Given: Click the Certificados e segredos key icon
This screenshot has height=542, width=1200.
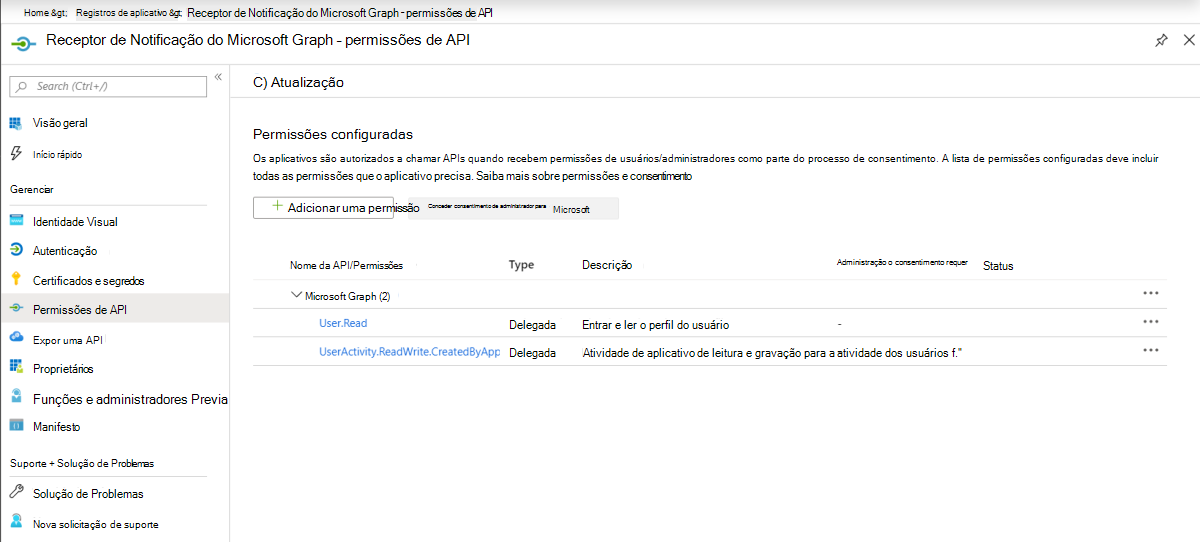Looking at the screenshot, I should pos(16,279).
